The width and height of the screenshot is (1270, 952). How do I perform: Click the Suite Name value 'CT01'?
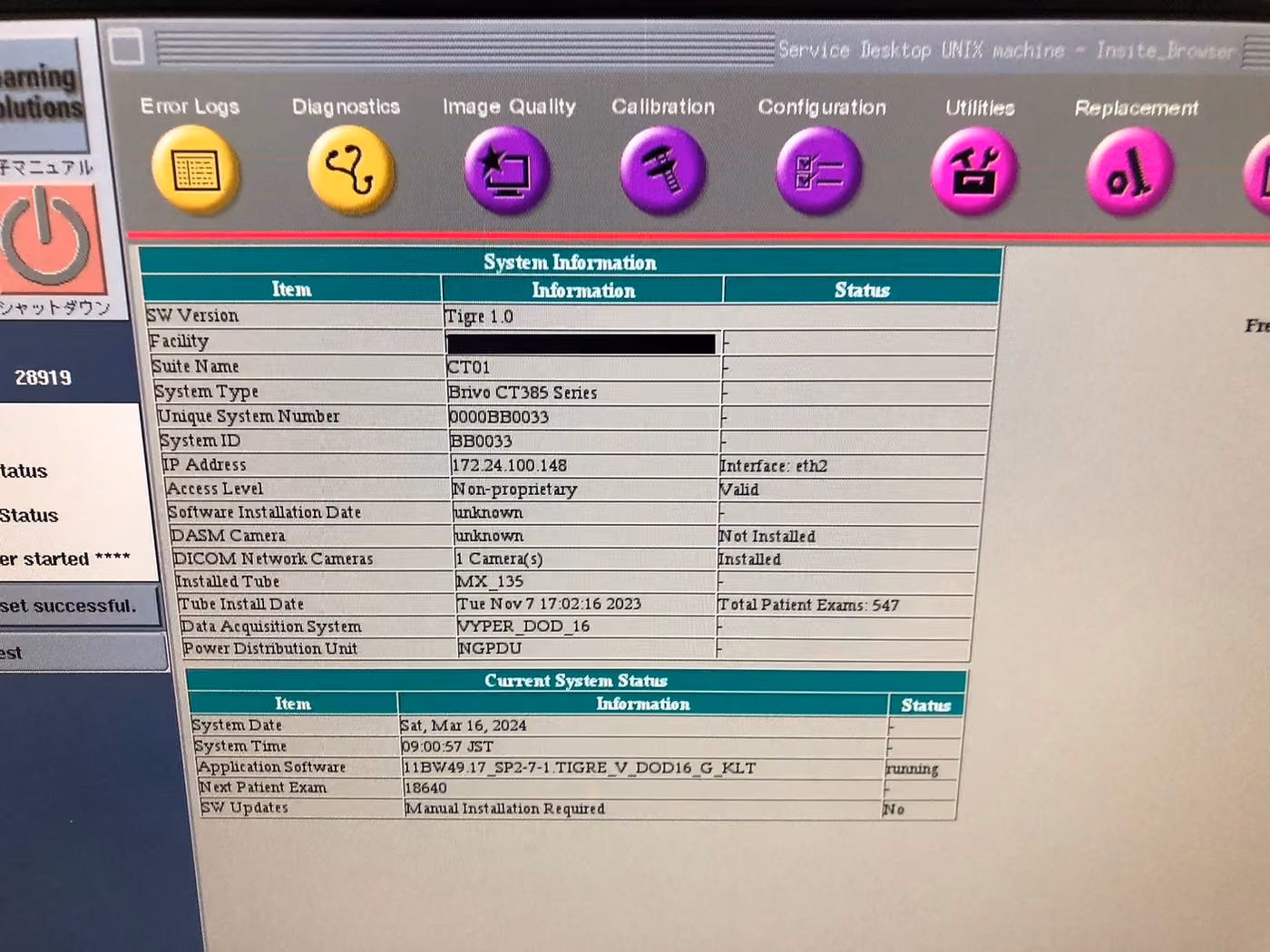[x=469, y=367]
